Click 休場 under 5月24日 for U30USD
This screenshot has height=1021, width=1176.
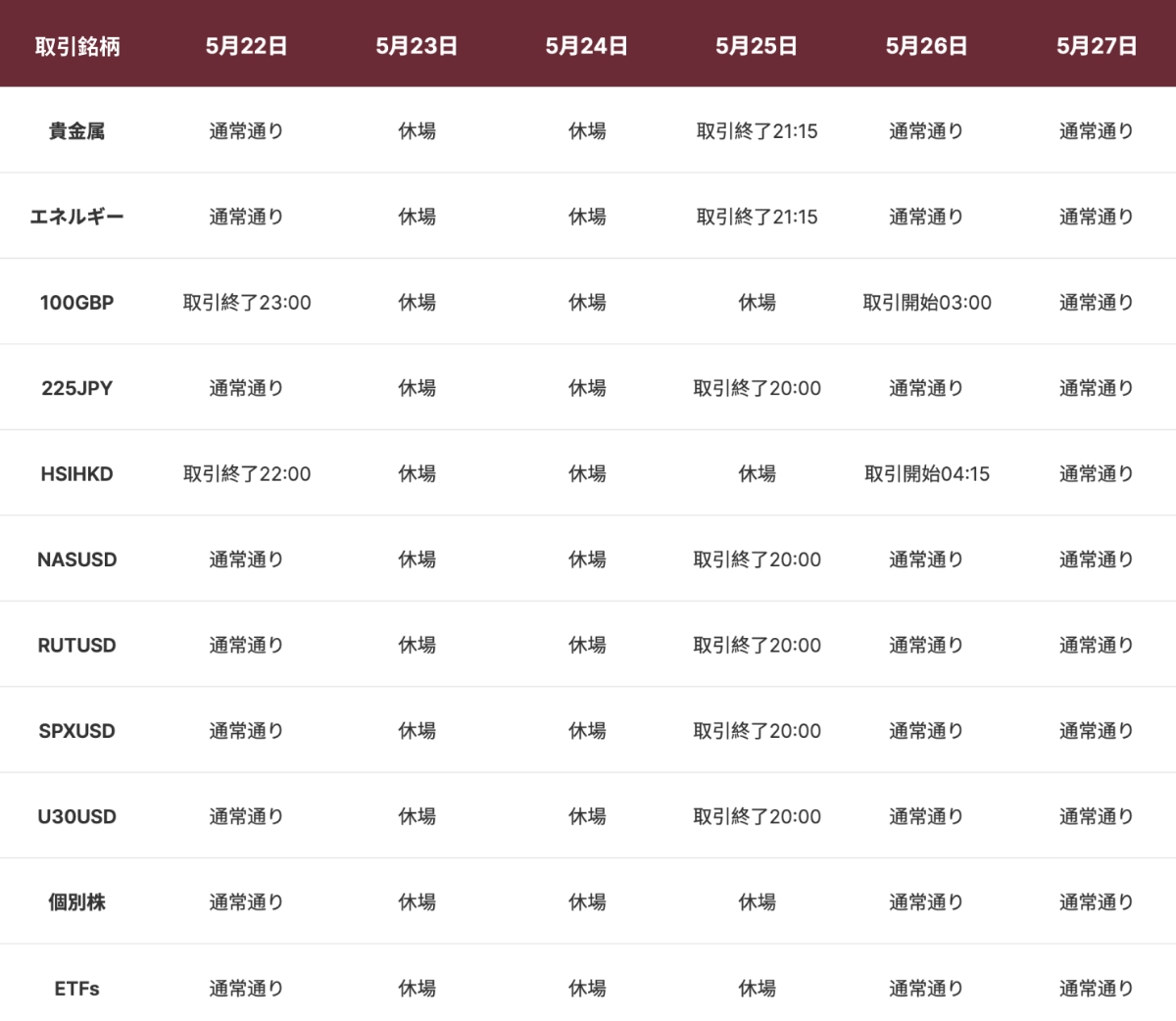coord(587,817)
